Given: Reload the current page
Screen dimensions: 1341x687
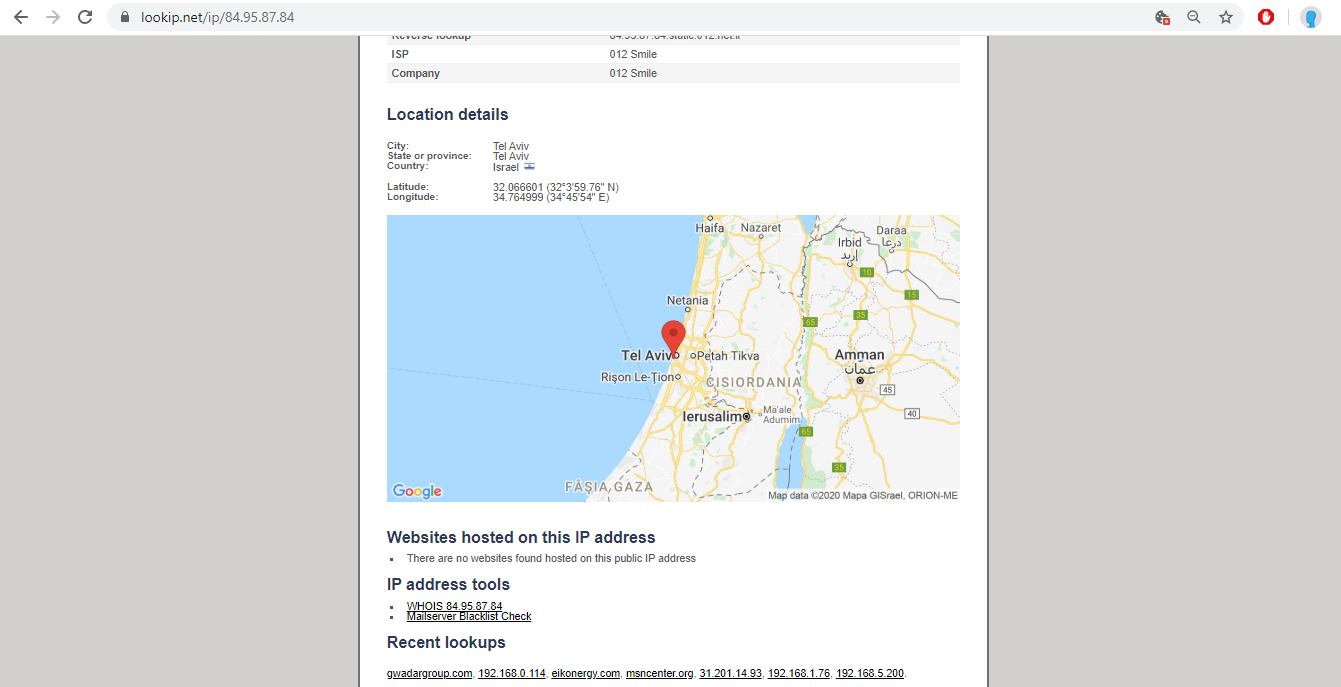Looking at the screenshot, I should [x=86, y=17].
